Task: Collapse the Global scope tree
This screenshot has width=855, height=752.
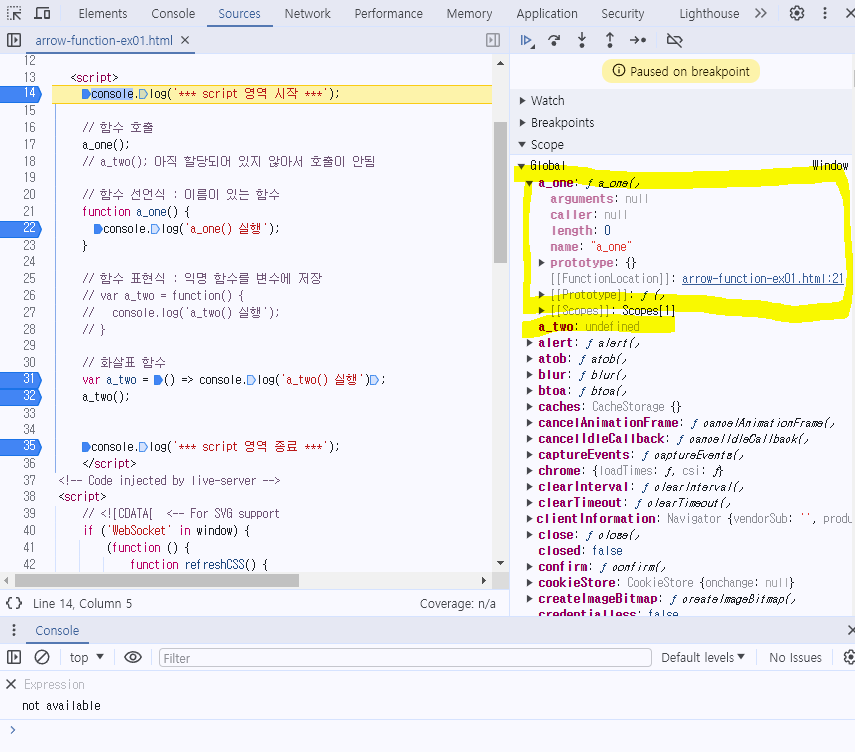Action: tap(521, 166)
